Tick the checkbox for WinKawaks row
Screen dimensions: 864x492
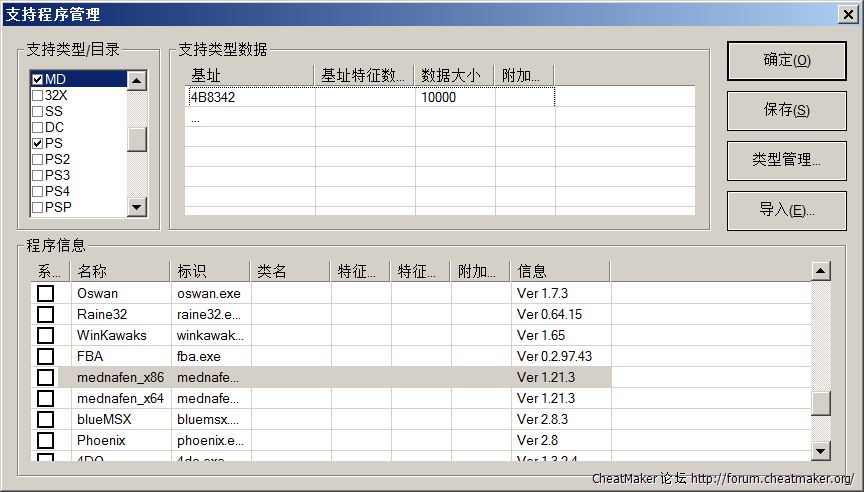click(45, 335)
